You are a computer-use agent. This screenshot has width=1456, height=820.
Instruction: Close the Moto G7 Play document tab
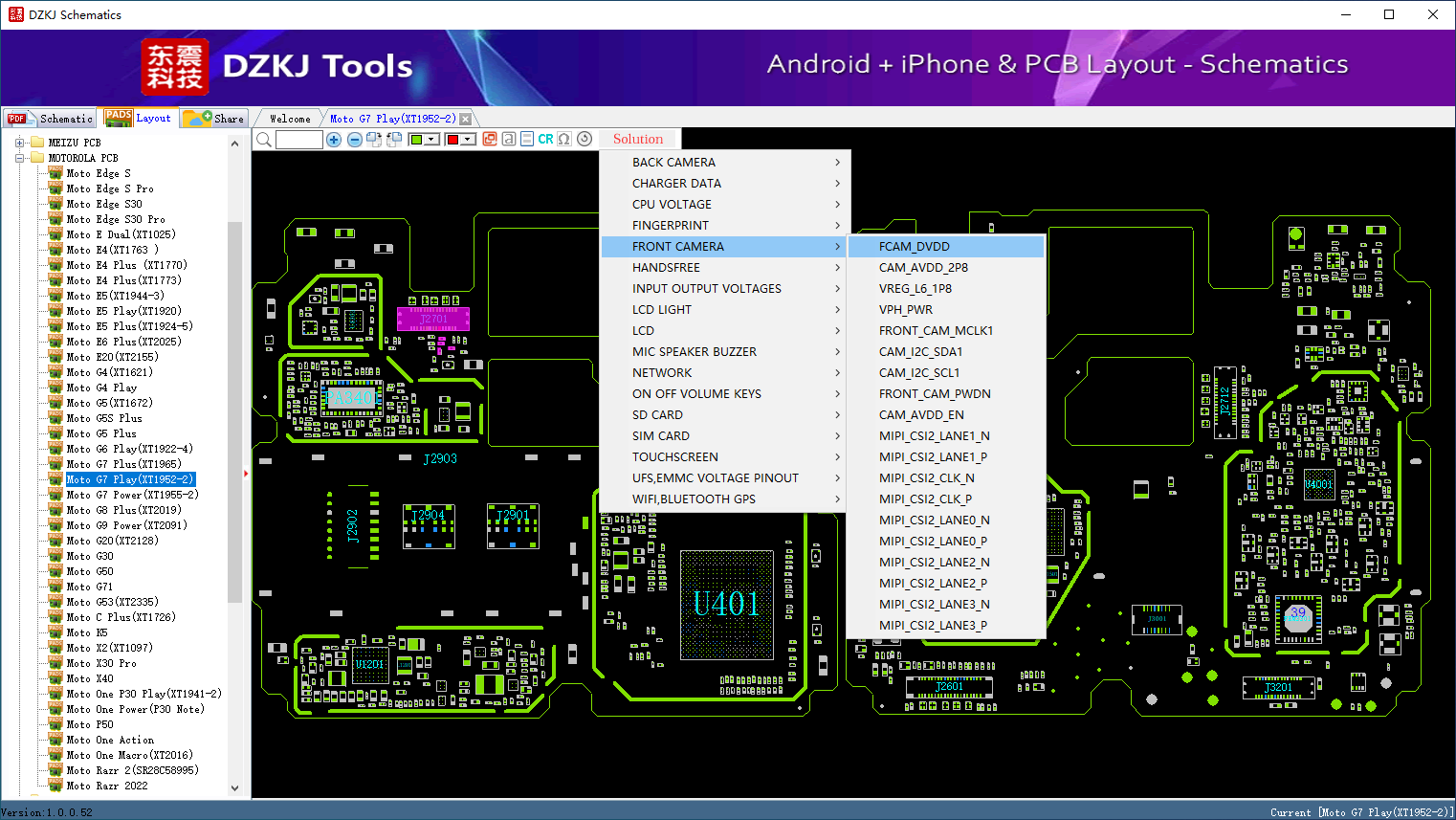click(x=466, y=119)
